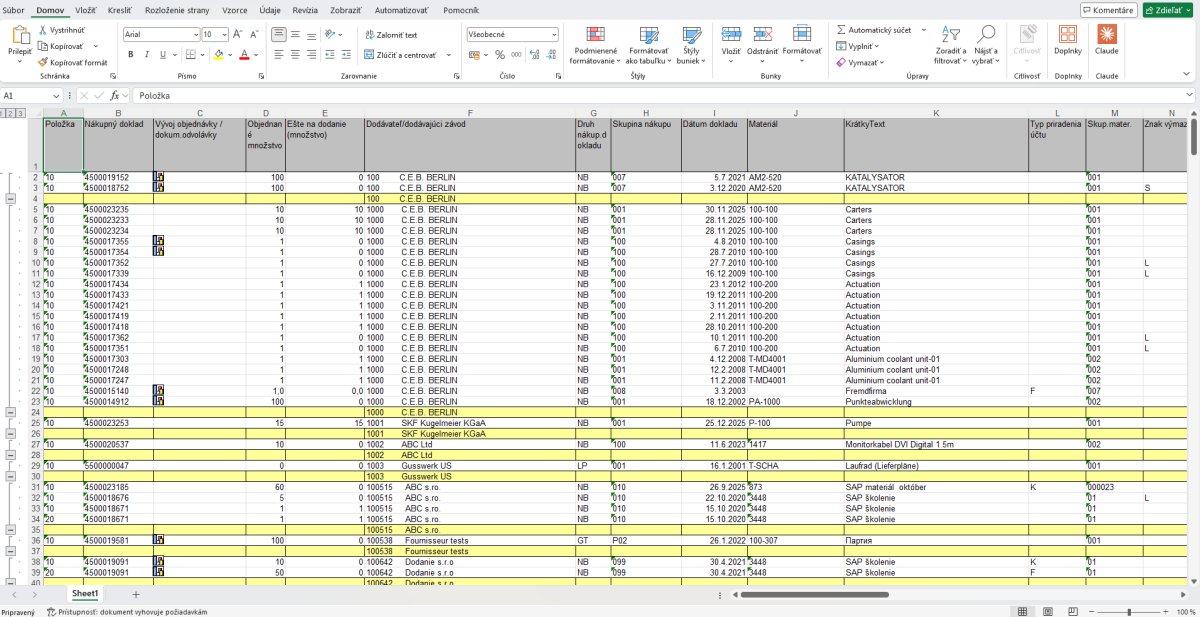Open the Doplnky add-ins icon
The height and width of the screenshot is (617, 1200).
point(1068,34)
